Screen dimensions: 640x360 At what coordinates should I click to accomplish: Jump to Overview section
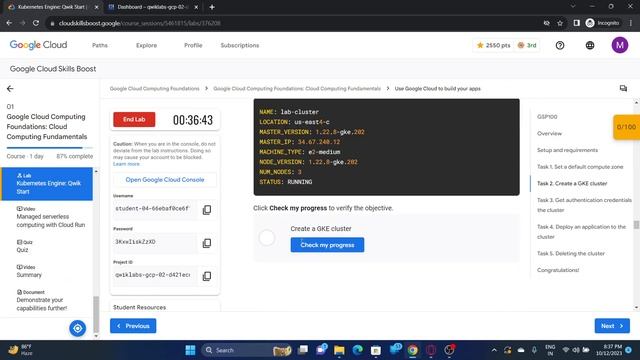tap(549, 133)
